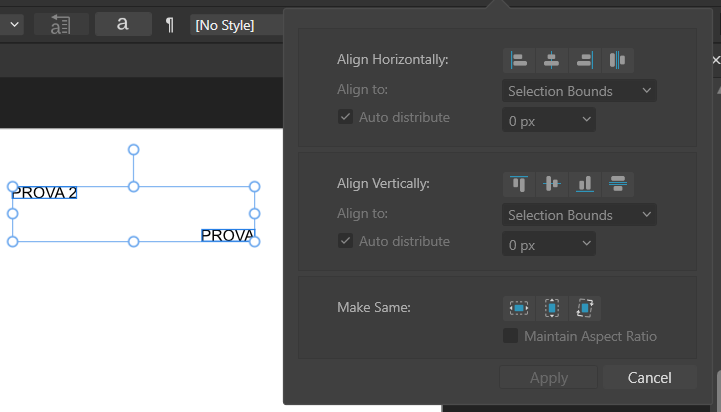Align selection to bottom edges
The image size is (721, 412).
(585, 184)
